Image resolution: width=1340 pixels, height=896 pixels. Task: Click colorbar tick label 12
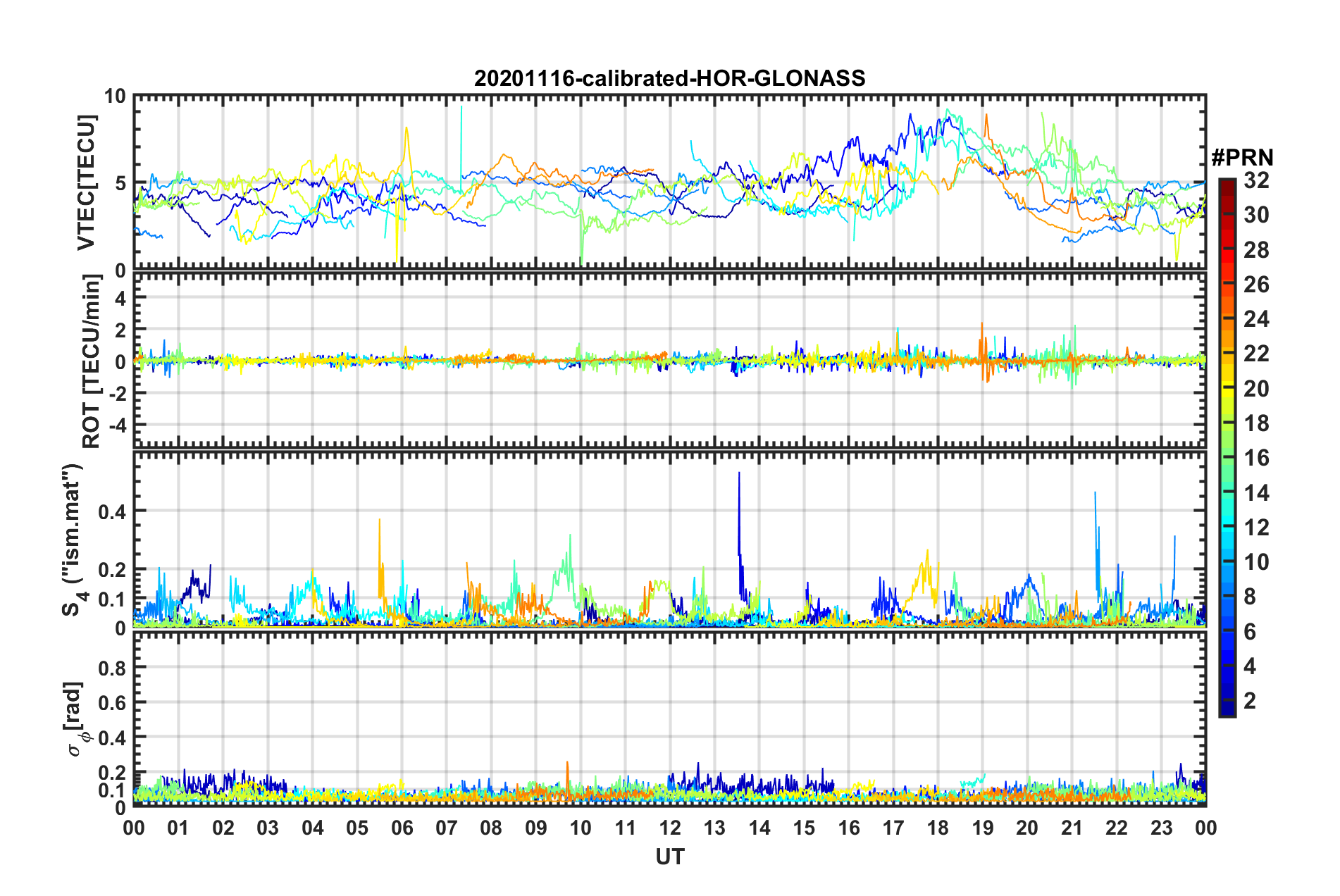[1256, 527]
